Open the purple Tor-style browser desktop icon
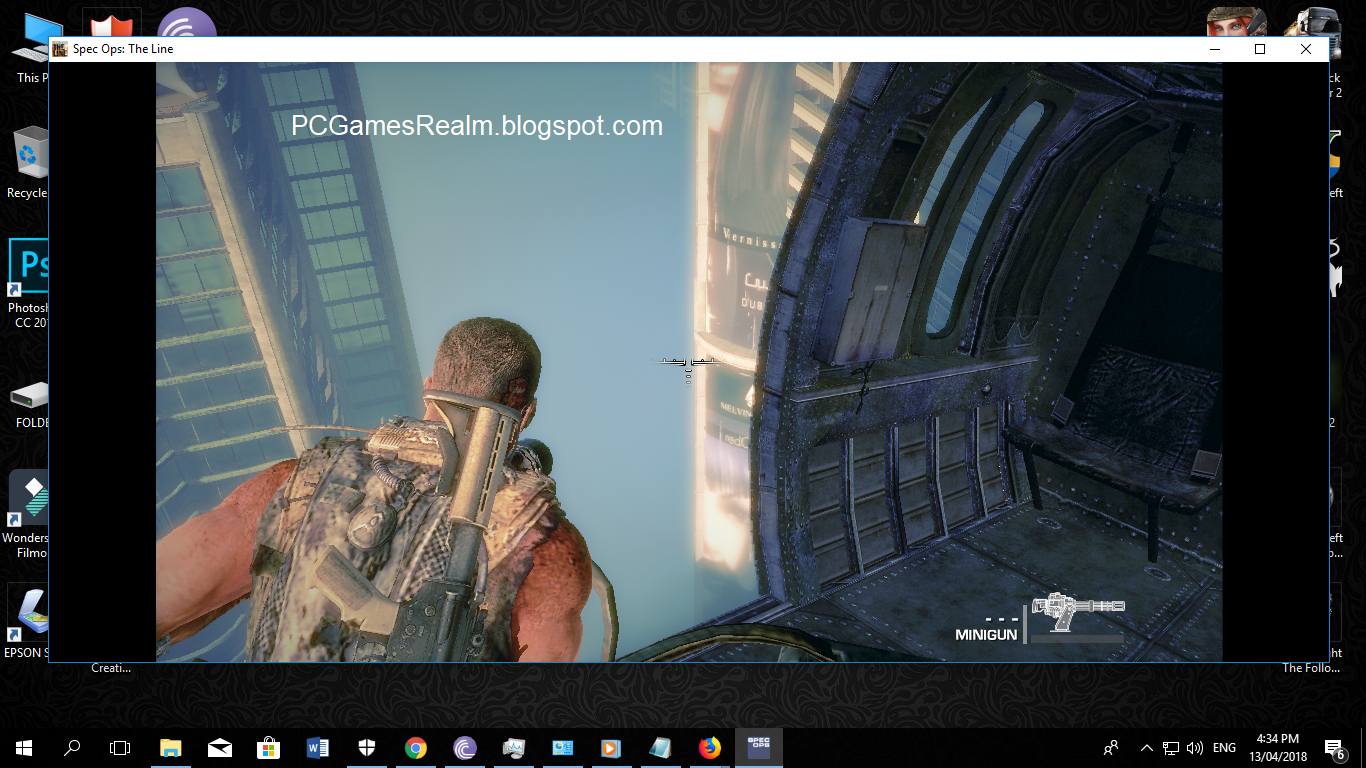The image size is (1366, 768). [186, 24]
